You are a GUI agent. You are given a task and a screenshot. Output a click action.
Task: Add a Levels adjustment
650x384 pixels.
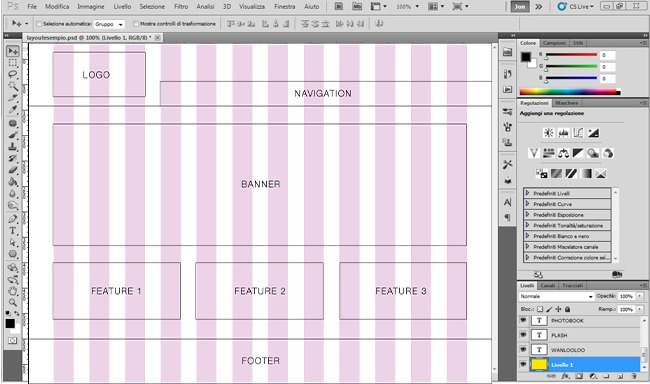(x=563, y=133)
